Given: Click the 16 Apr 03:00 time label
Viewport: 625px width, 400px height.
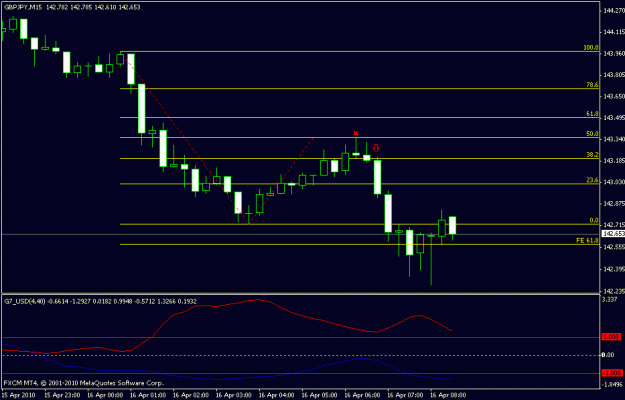Looking at the screenshot, I should click(234, 395).
